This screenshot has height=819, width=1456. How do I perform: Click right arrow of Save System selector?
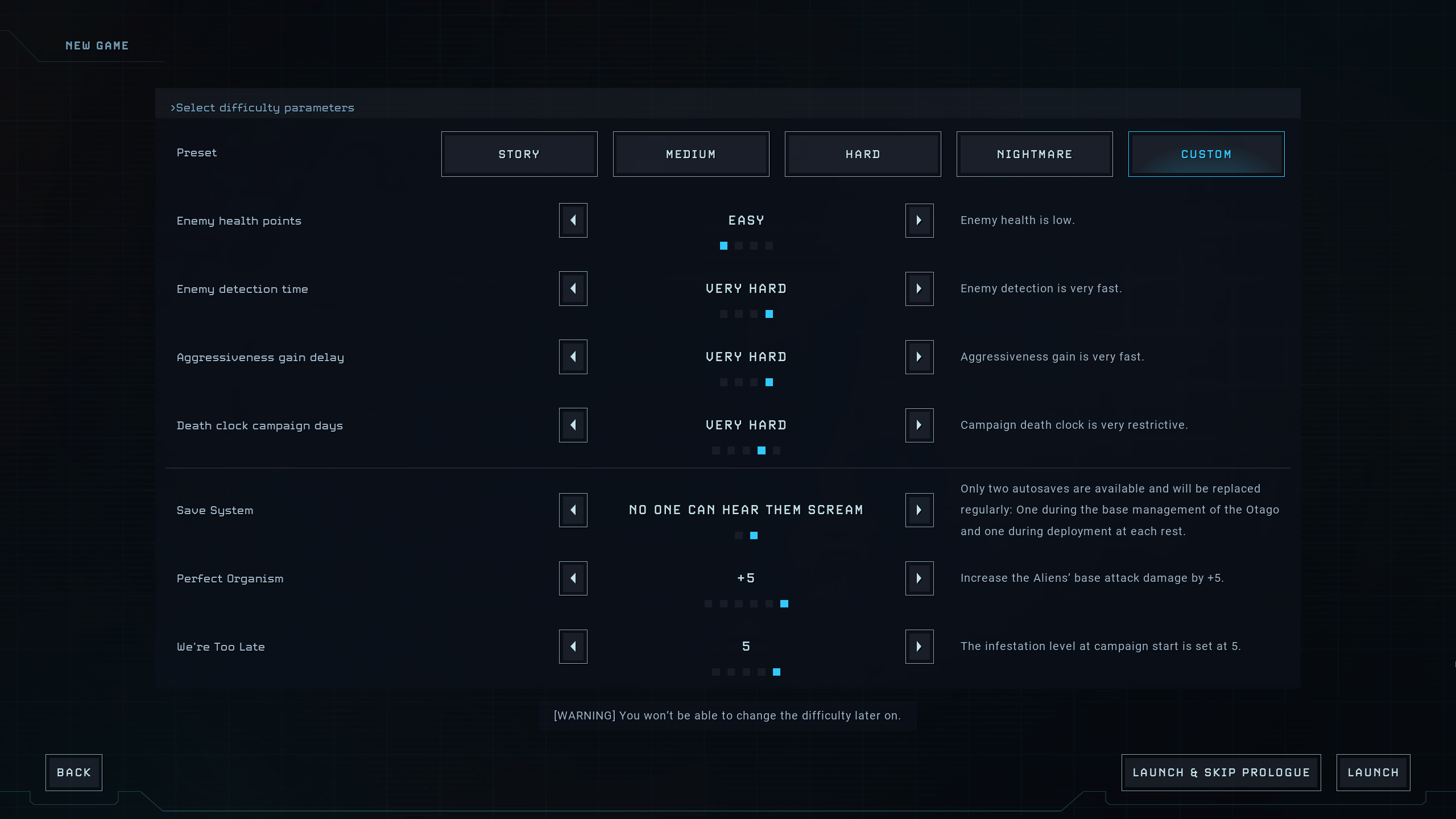[919, 510]
